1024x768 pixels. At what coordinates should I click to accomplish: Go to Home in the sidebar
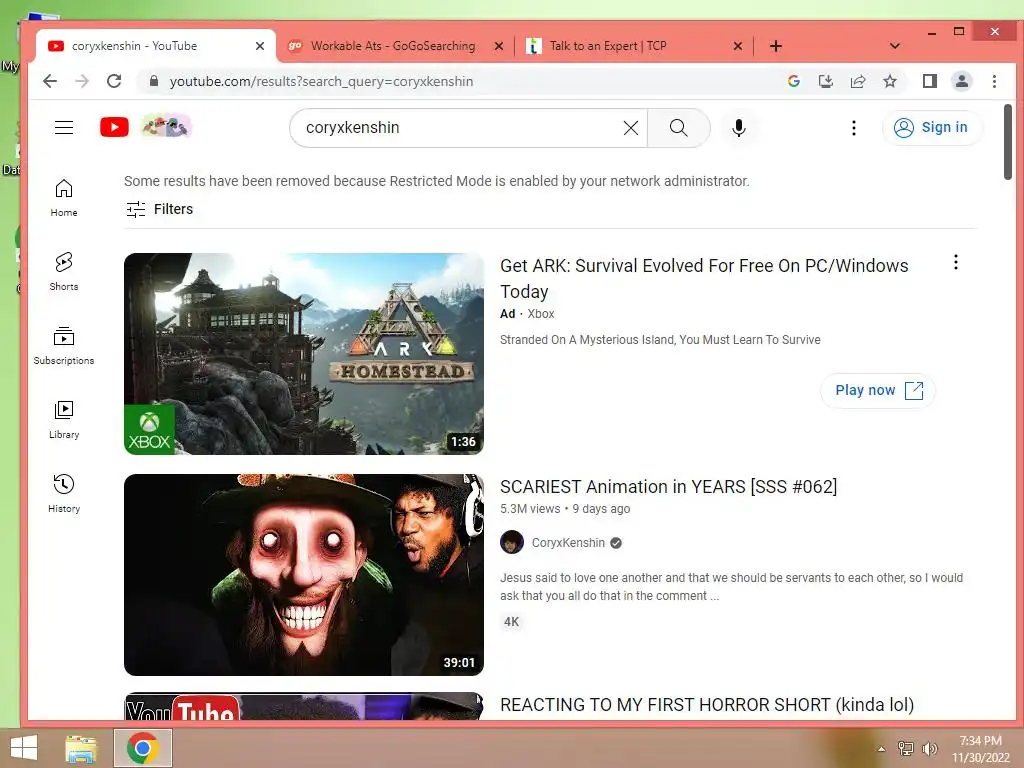[64, 197]
